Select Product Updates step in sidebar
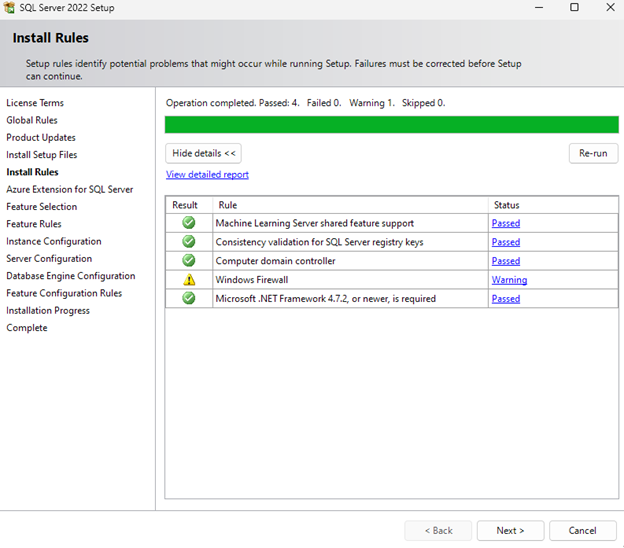This screenshot has height=548, width=624. tap(41, 138)
